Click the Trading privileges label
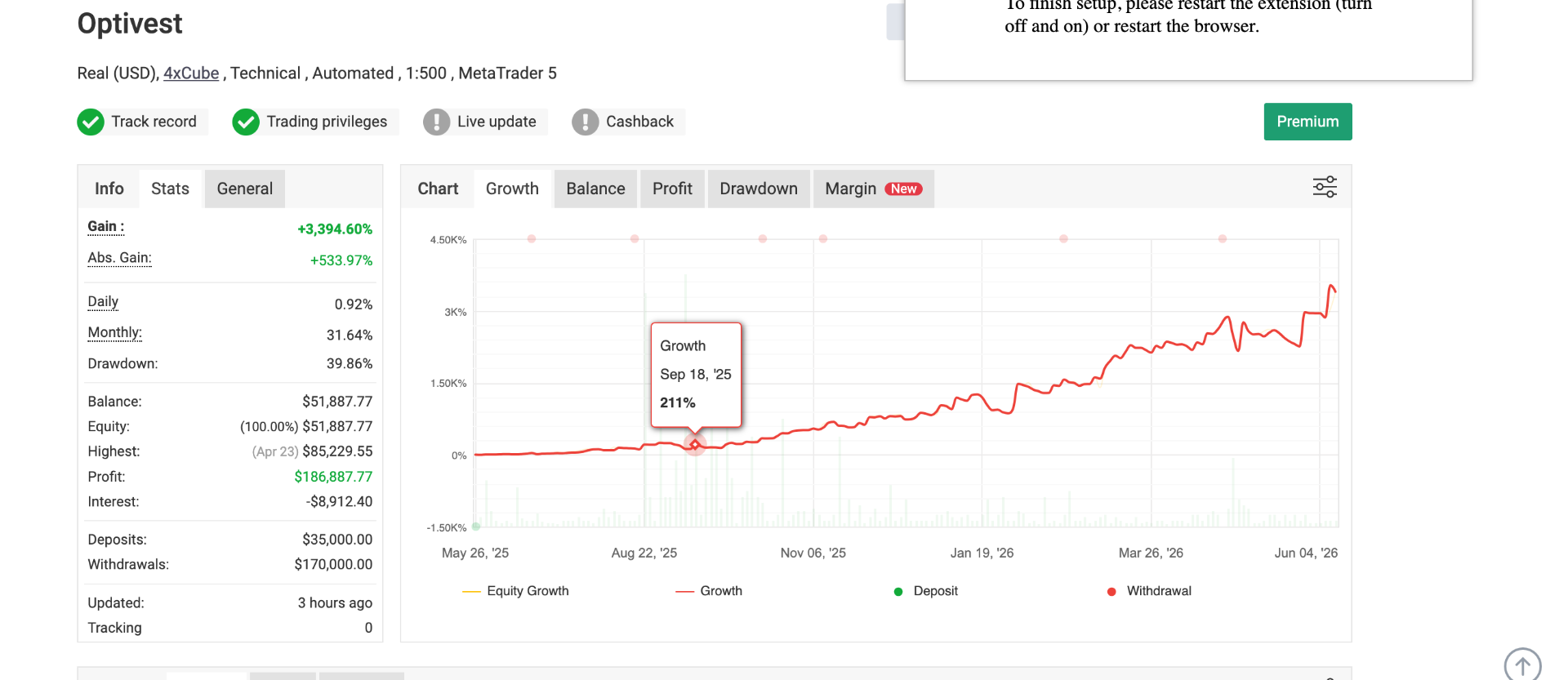Image resolution: width=1568 pixels, height=680 pixels. tap(327, 122)
